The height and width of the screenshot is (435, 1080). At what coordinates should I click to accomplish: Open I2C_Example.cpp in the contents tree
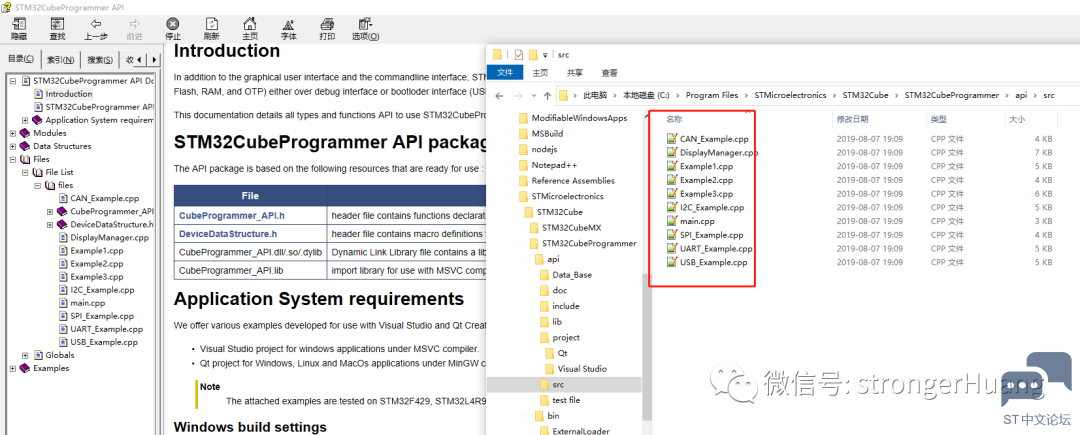click(102, 290)
